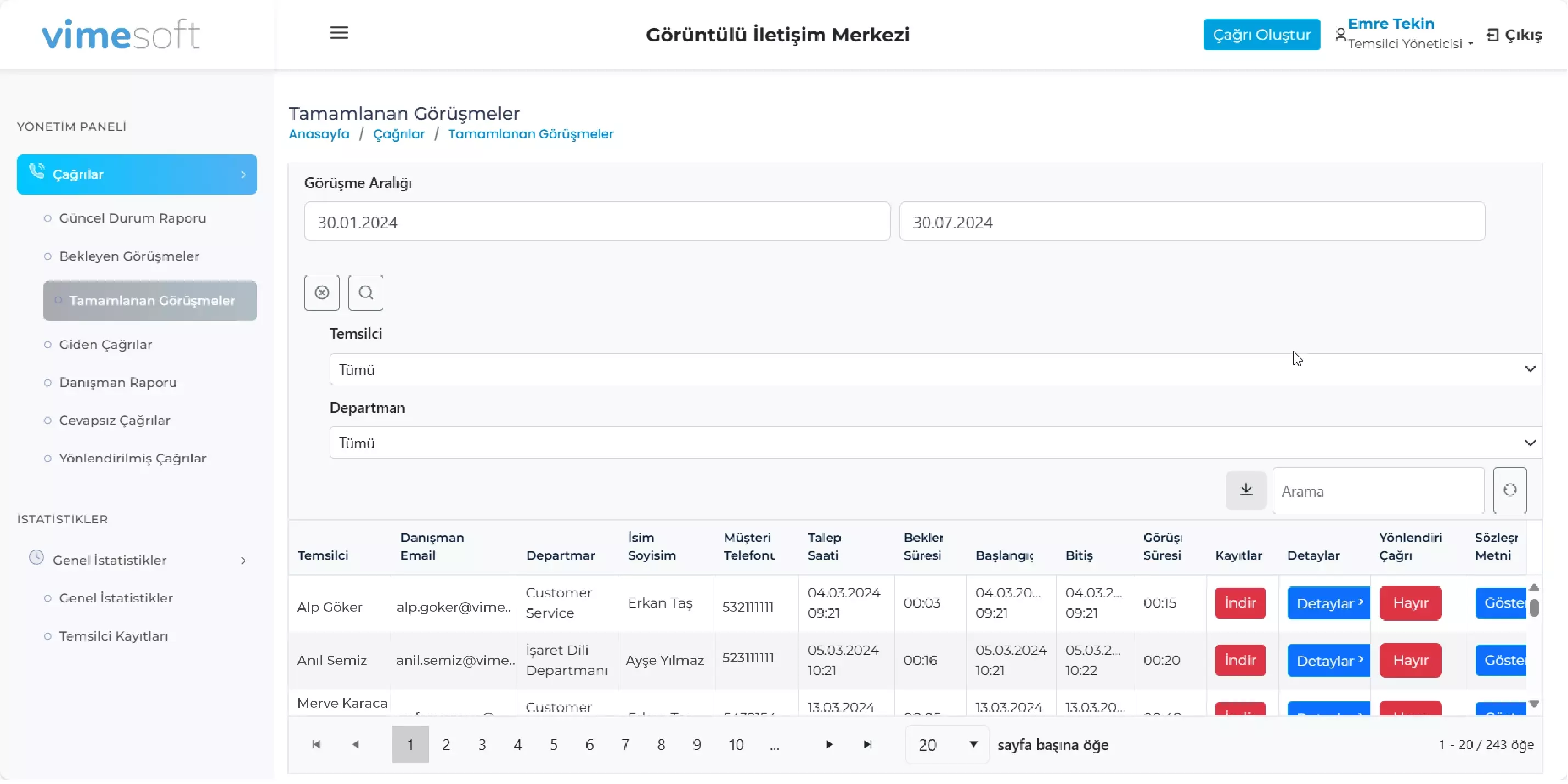Click the clock icon beside Genel İstatistikler
The width and height of the screenshot is (1568, 784).
coord(37,557)
